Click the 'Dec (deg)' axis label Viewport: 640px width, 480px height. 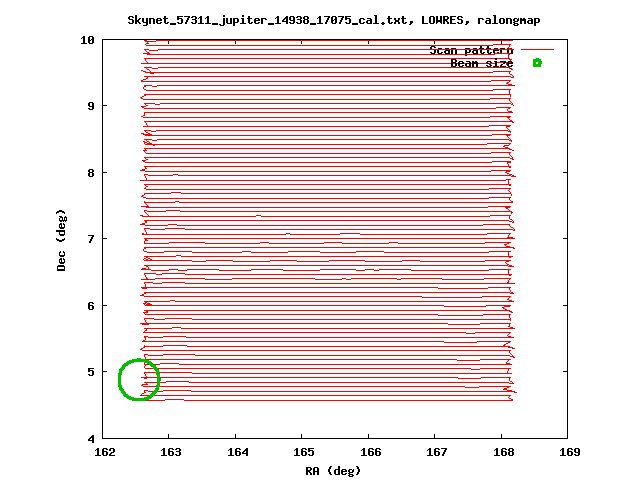click(61, 240)
